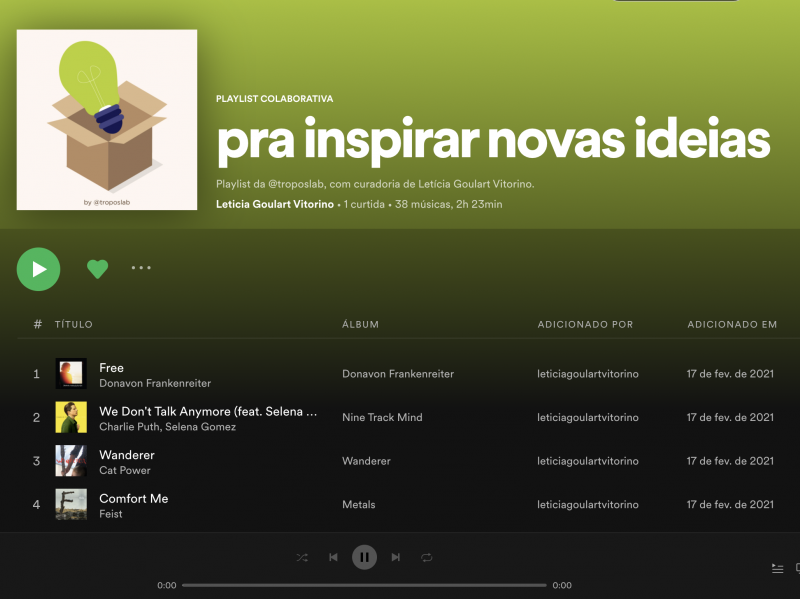Select the Free track album art
The image size is (800, 599).
click(x=71, y=373)
